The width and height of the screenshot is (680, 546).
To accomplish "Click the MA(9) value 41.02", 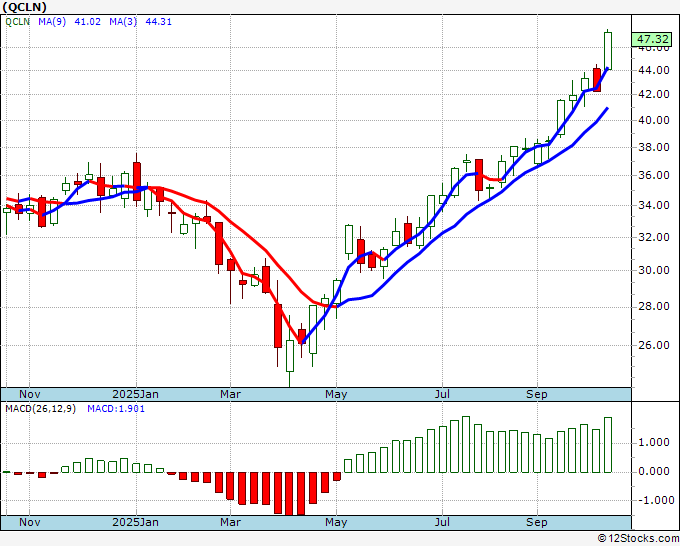I will click(88, 21).
